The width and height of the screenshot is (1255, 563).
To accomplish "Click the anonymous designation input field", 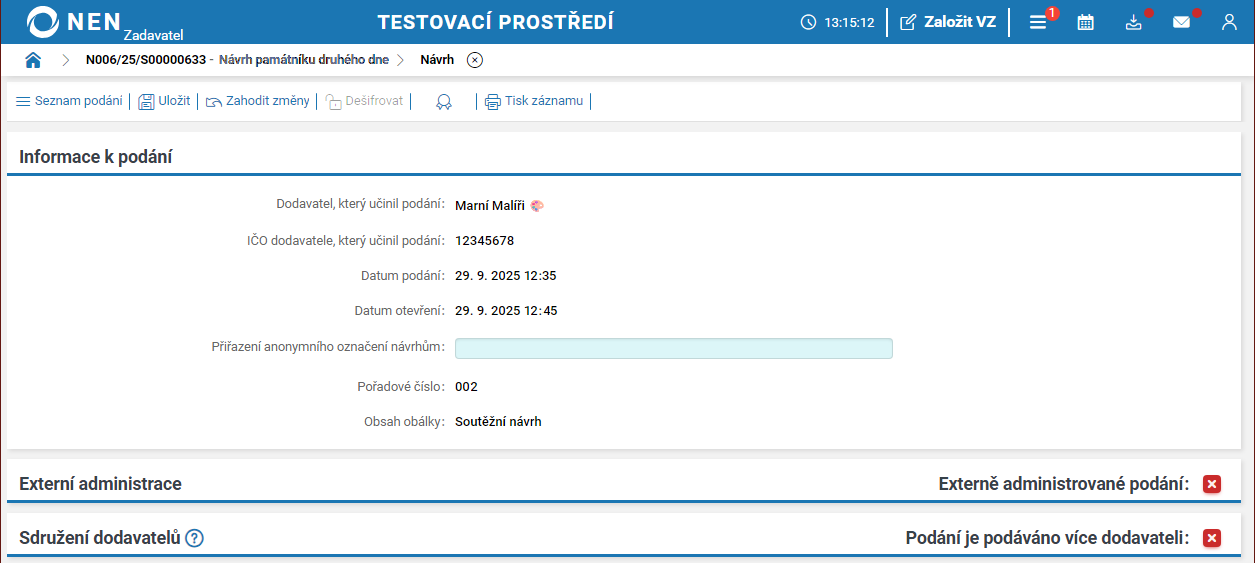I will click(x=673, y=348).
